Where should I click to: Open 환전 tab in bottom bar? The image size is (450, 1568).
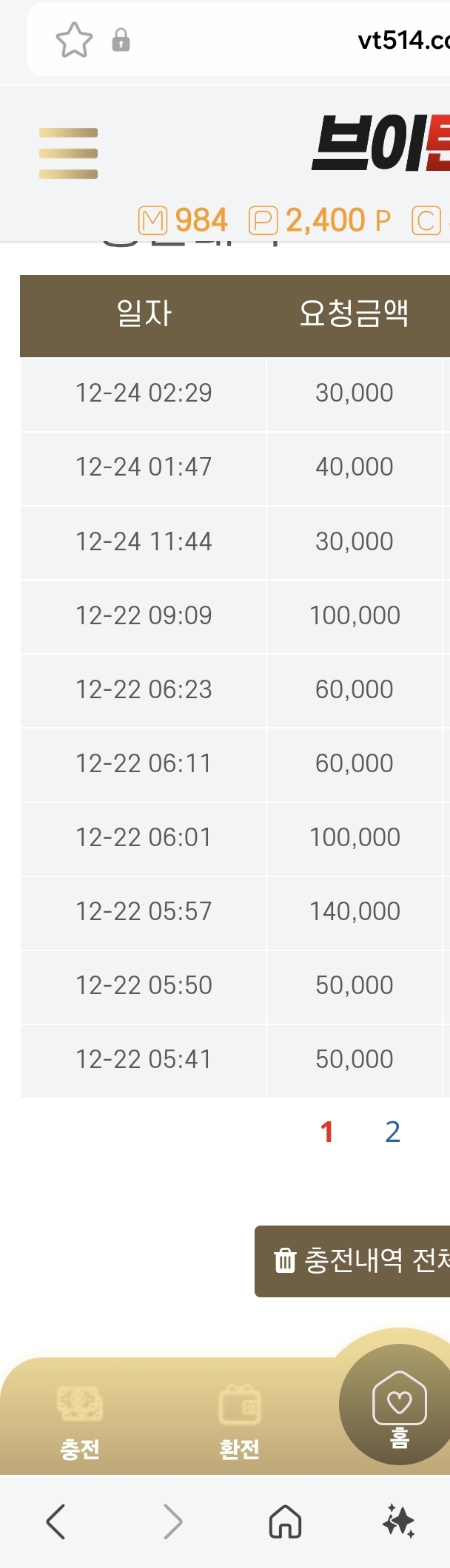(x=239, y=1422)
